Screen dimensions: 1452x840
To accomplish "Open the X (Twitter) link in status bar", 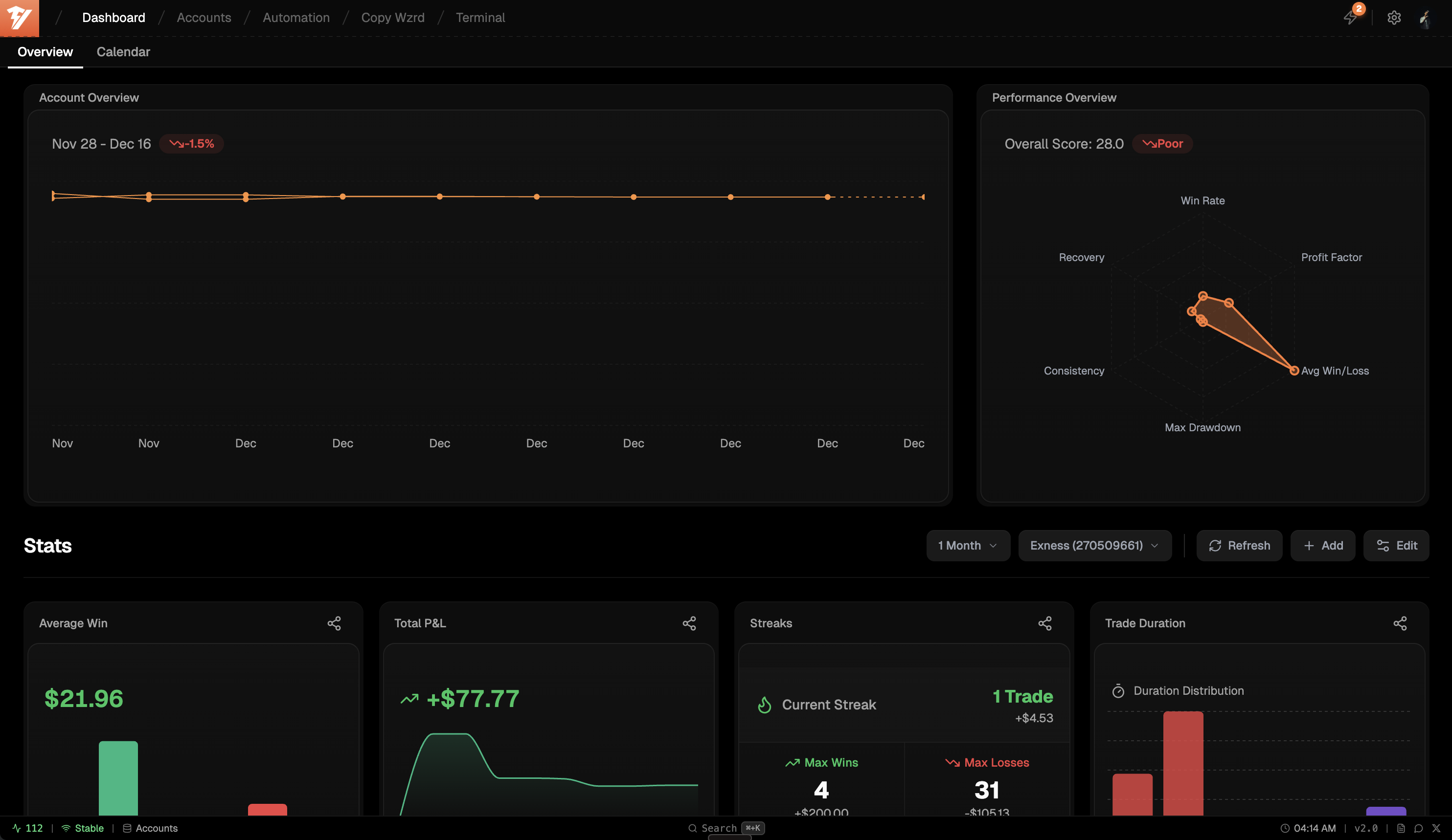I will (1437, 828).
